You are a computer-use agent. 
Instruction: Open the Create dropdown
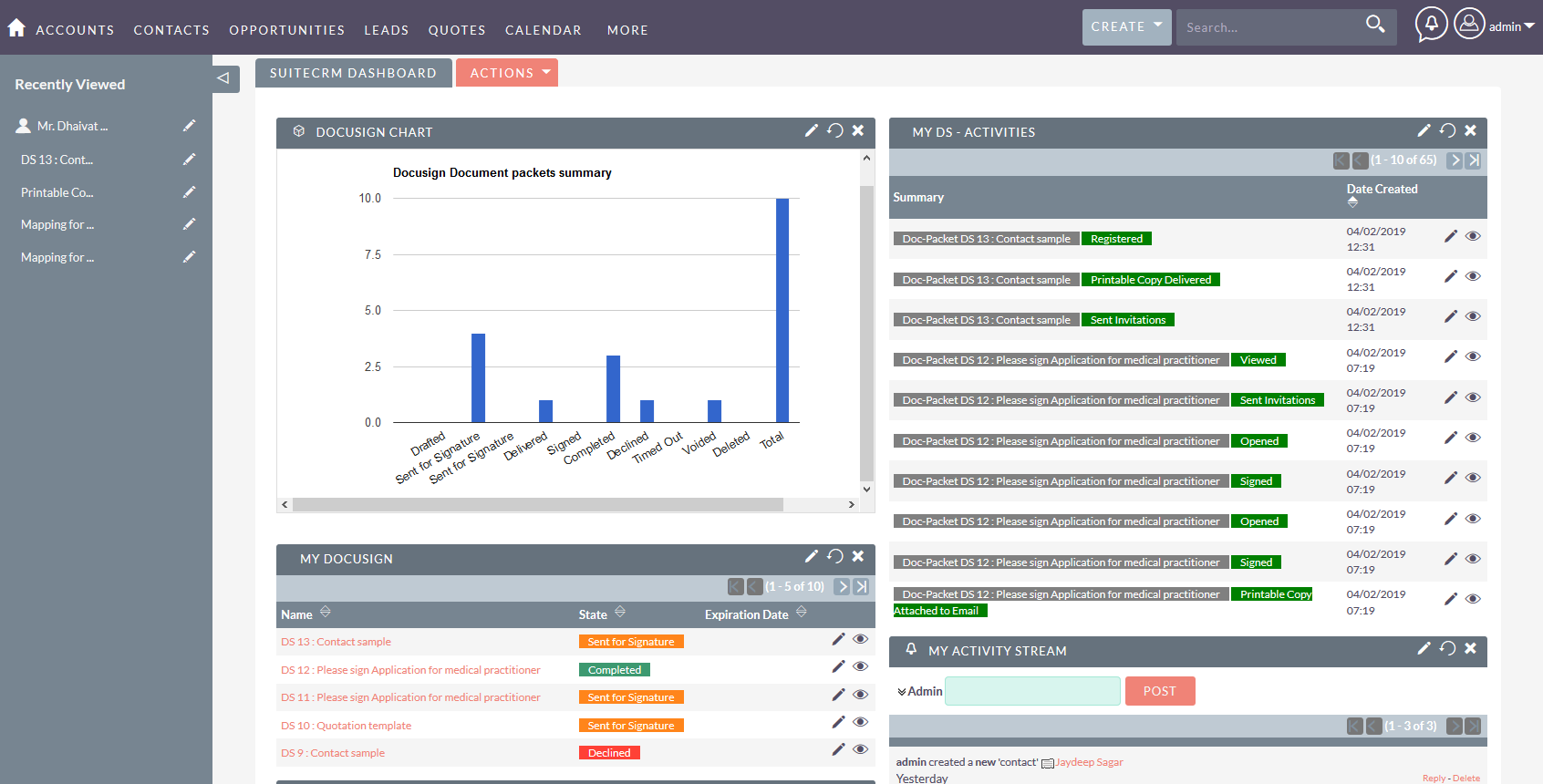(x=1127, y=26)
